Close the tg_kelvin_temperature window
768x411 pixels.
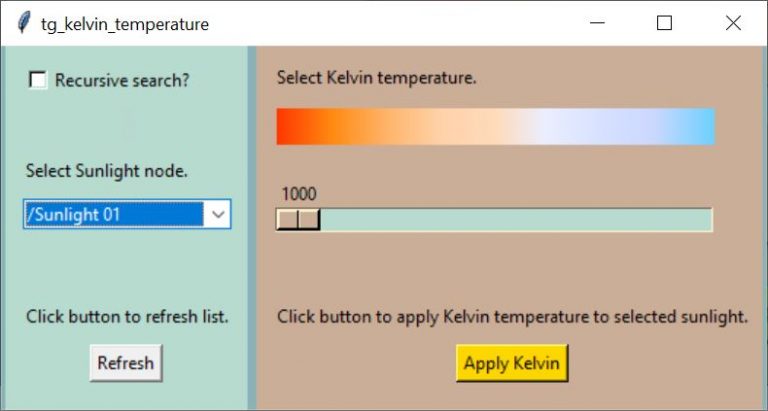tap(733, 23)
